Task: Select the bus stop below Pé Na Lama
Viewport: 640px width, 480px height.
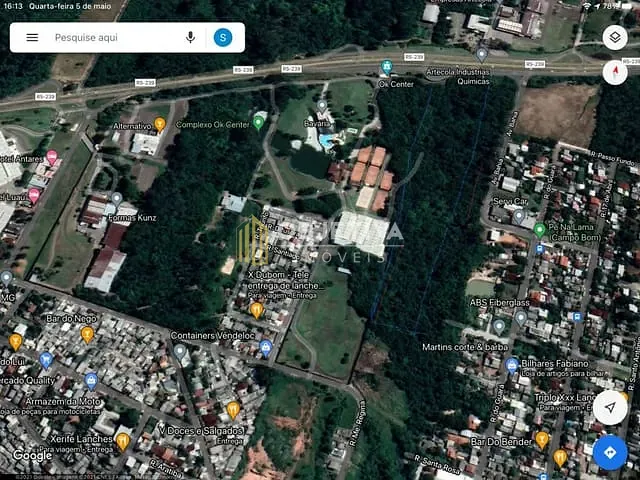Action: coord(540,249)
